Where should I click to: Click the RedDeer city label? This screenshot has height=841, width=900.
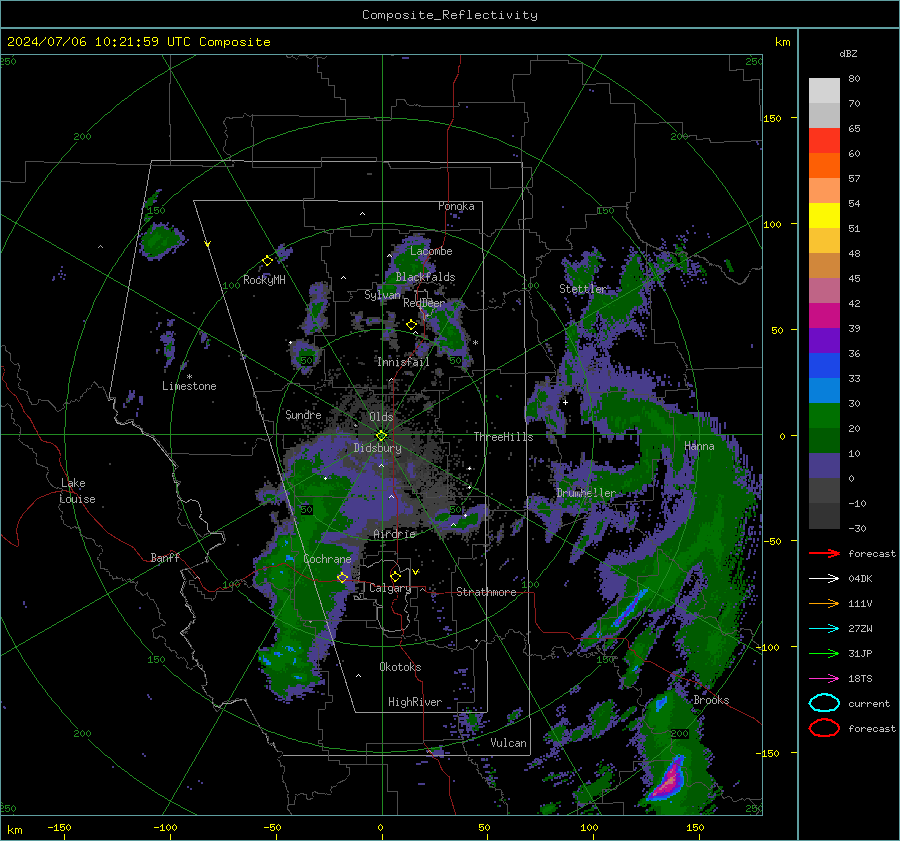click(x=424, y=303)
